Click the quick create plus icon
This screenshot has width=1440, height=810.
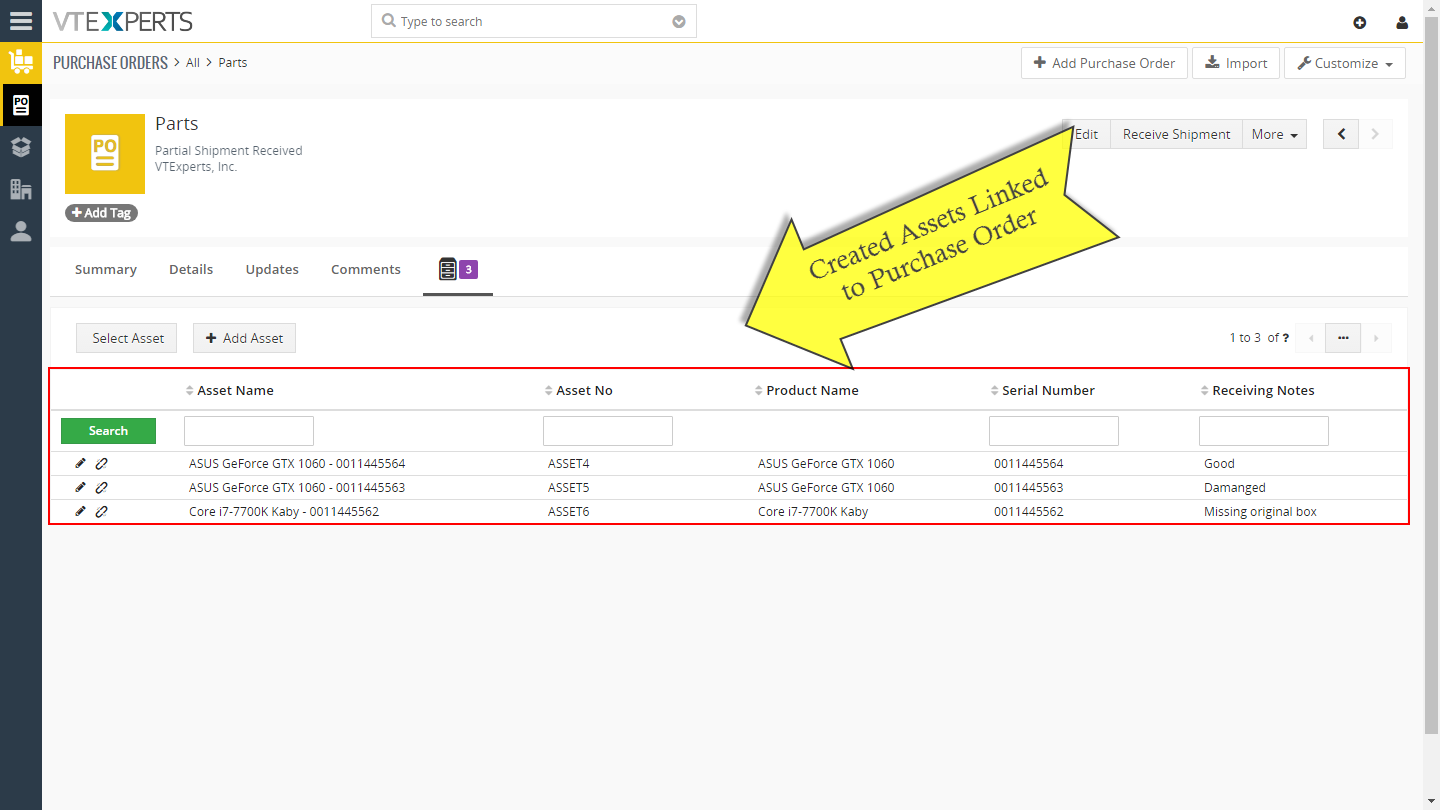coord(1359,22)
